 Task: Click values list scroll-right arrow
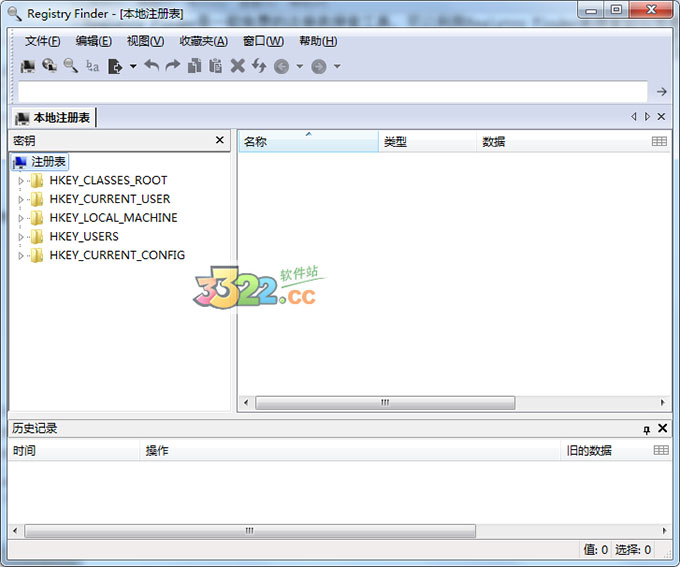(x=662, y=403)
